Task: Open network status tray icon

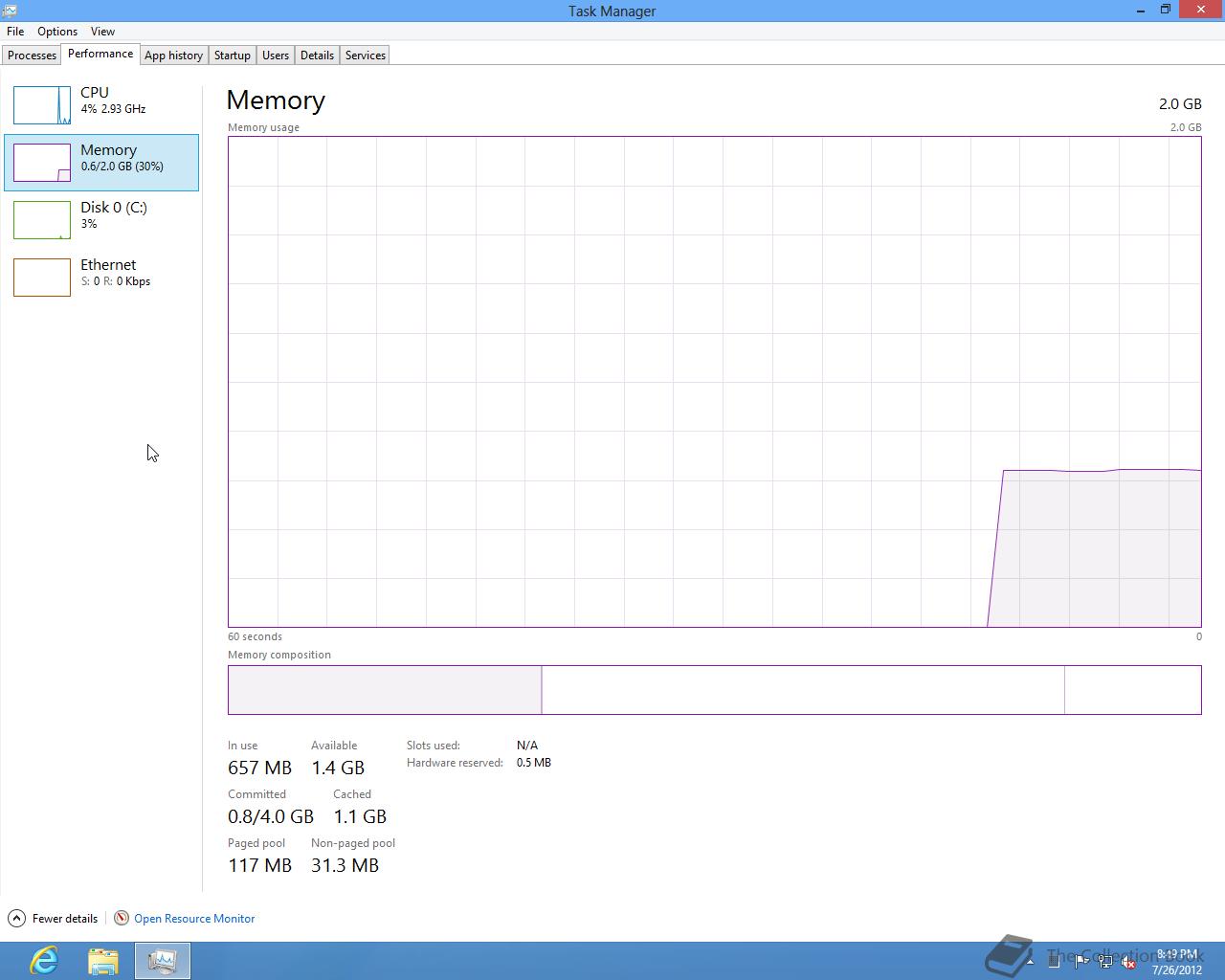Action: click(1105, 962)
